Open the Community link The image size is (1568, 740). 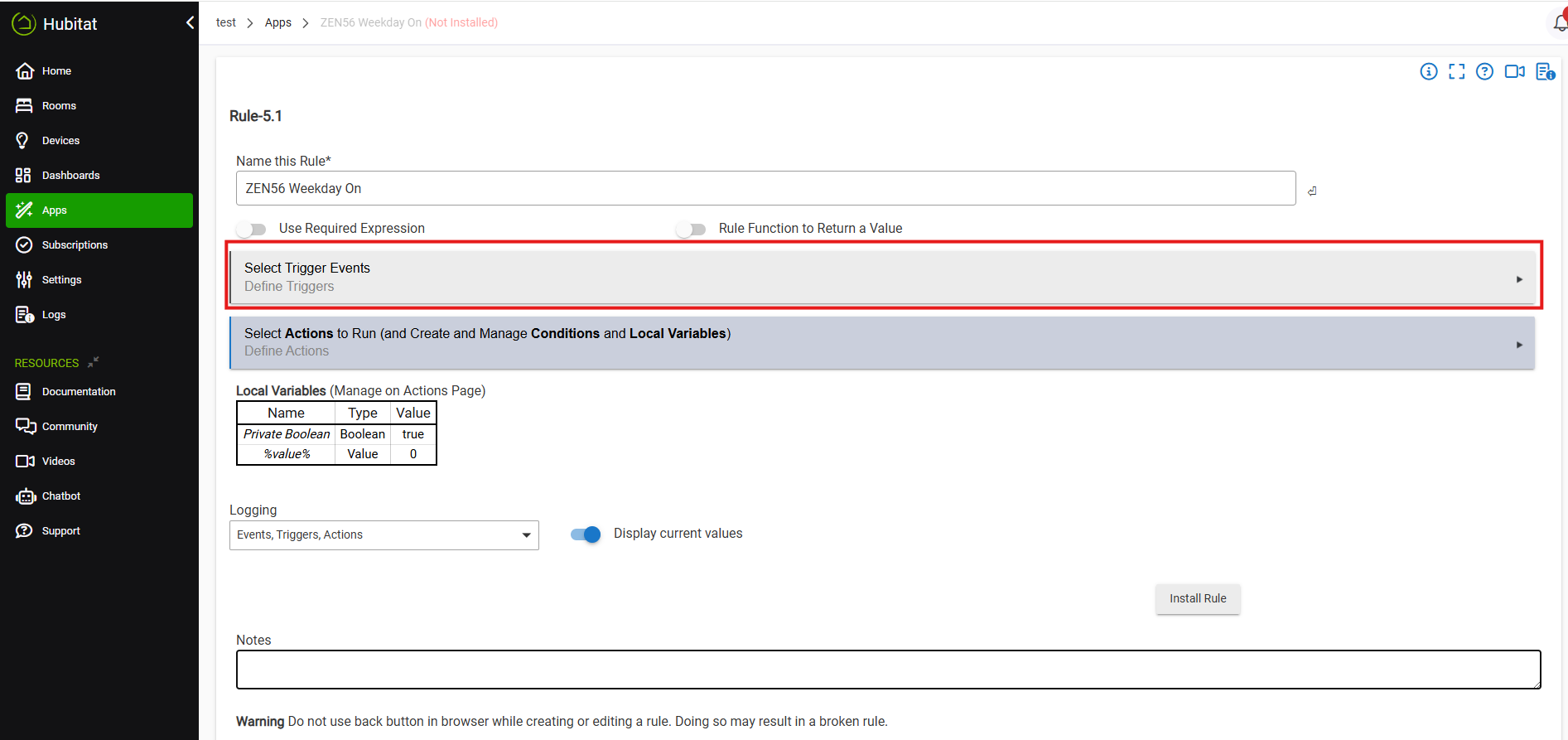click(70, 427)
